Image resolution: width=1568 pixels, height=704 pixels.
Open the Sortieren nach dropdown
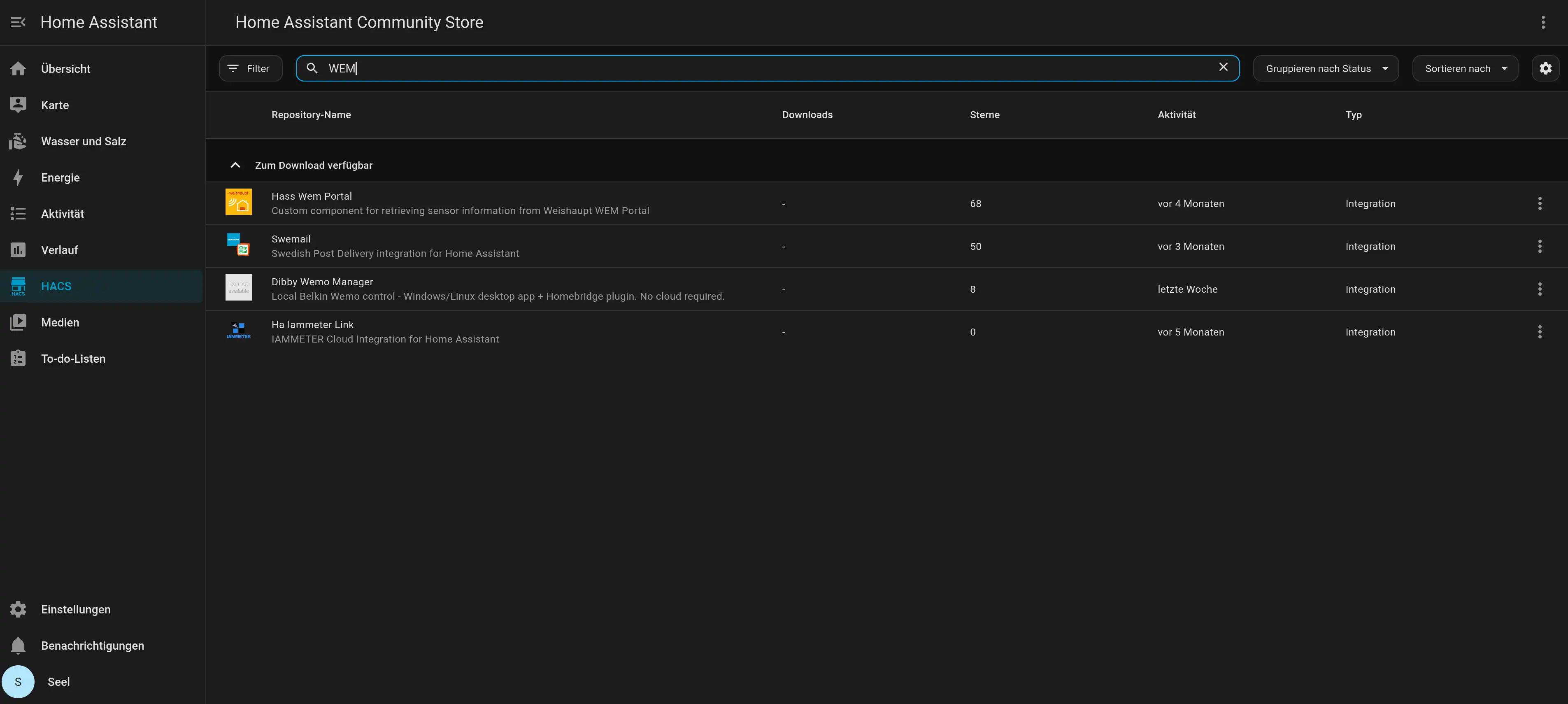click(1465, 68)
